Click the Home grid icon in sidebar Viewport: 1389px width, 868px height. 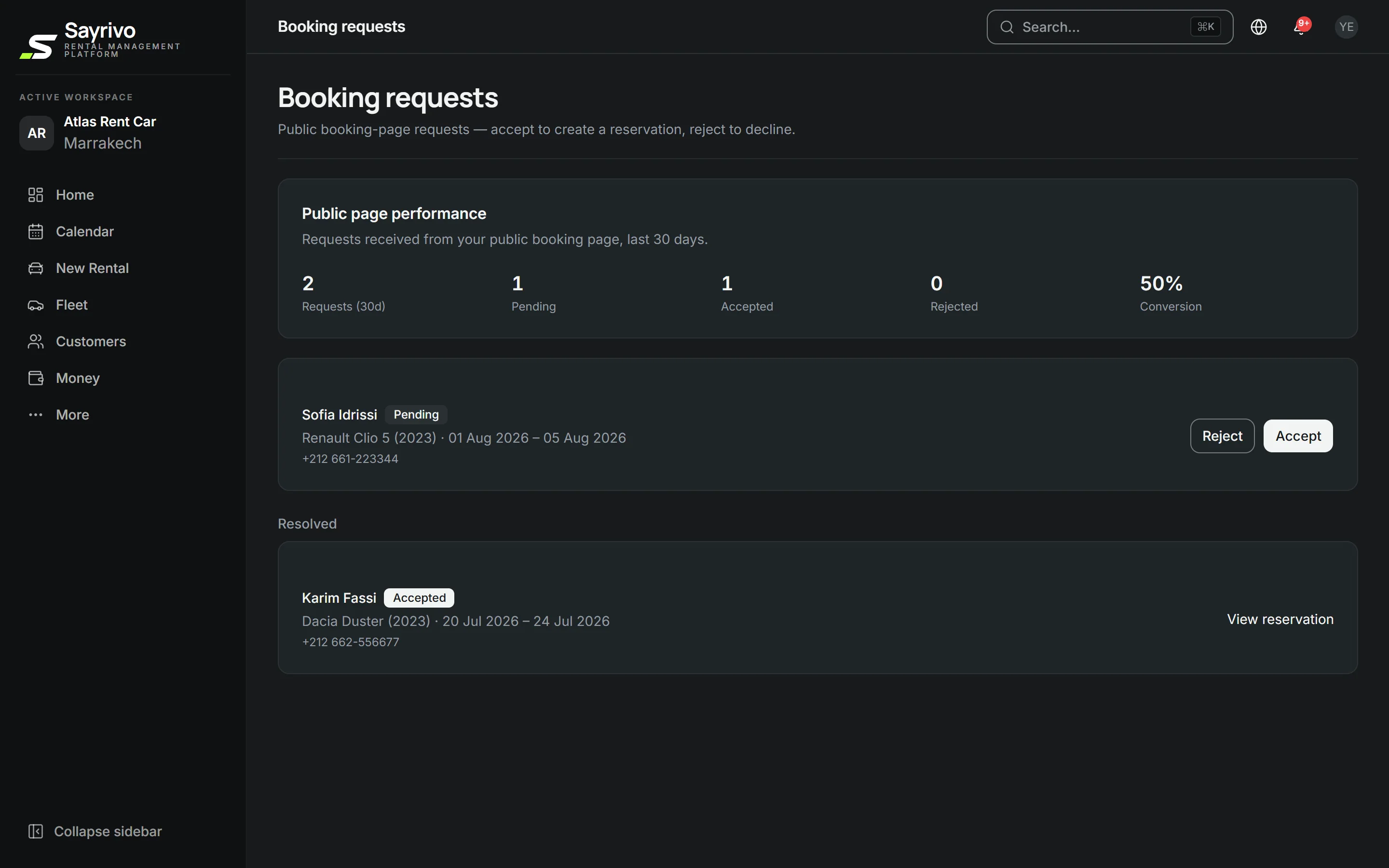click(x=36, y=195)
